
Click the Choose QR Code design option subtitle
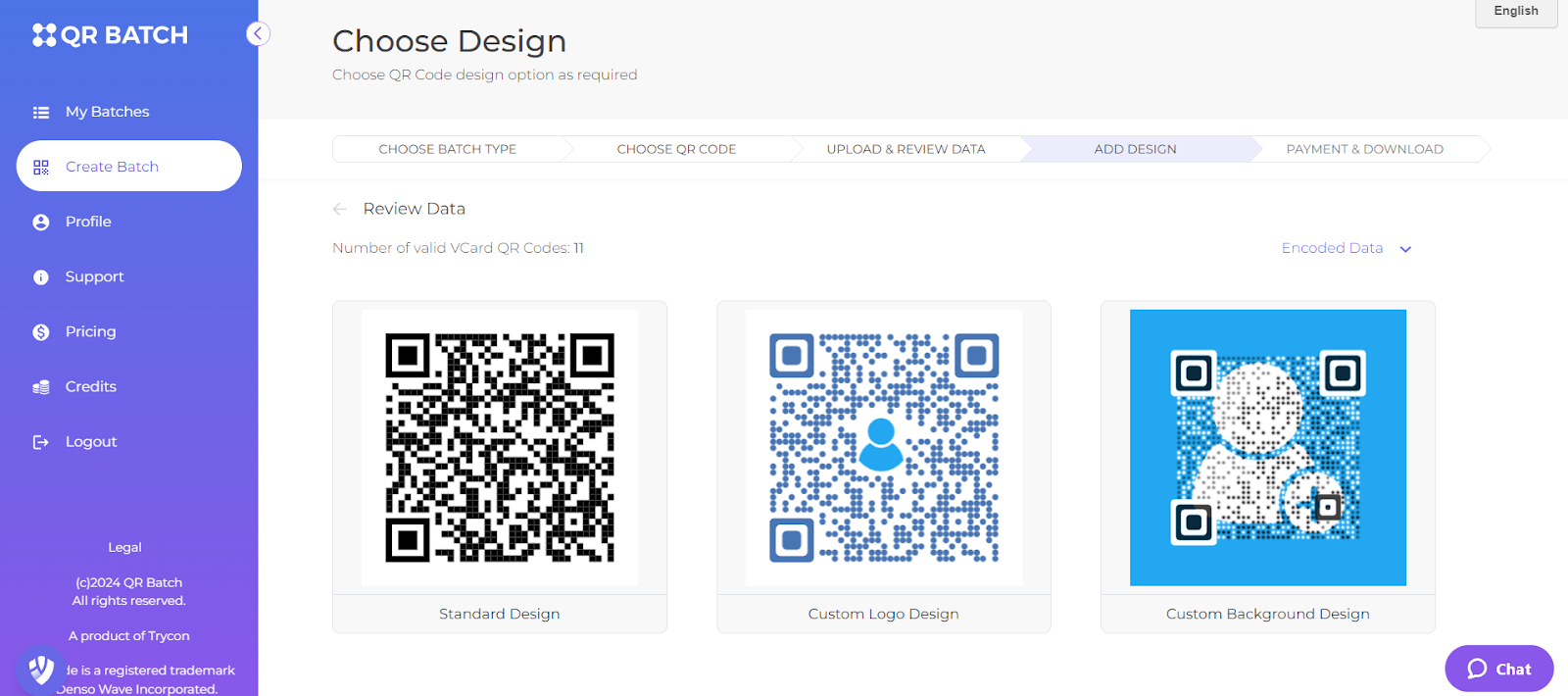coord(484,75)
